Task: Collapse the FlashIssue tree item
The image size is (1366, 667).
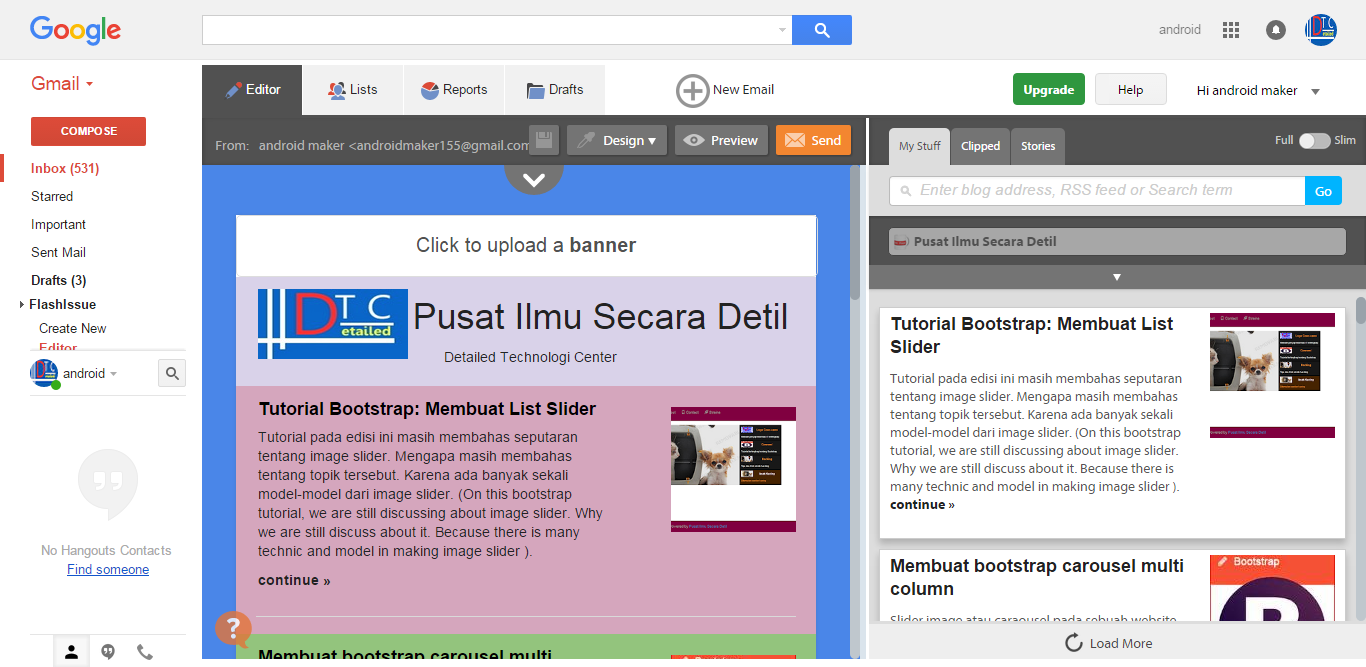Action: [x=22, y=305]
